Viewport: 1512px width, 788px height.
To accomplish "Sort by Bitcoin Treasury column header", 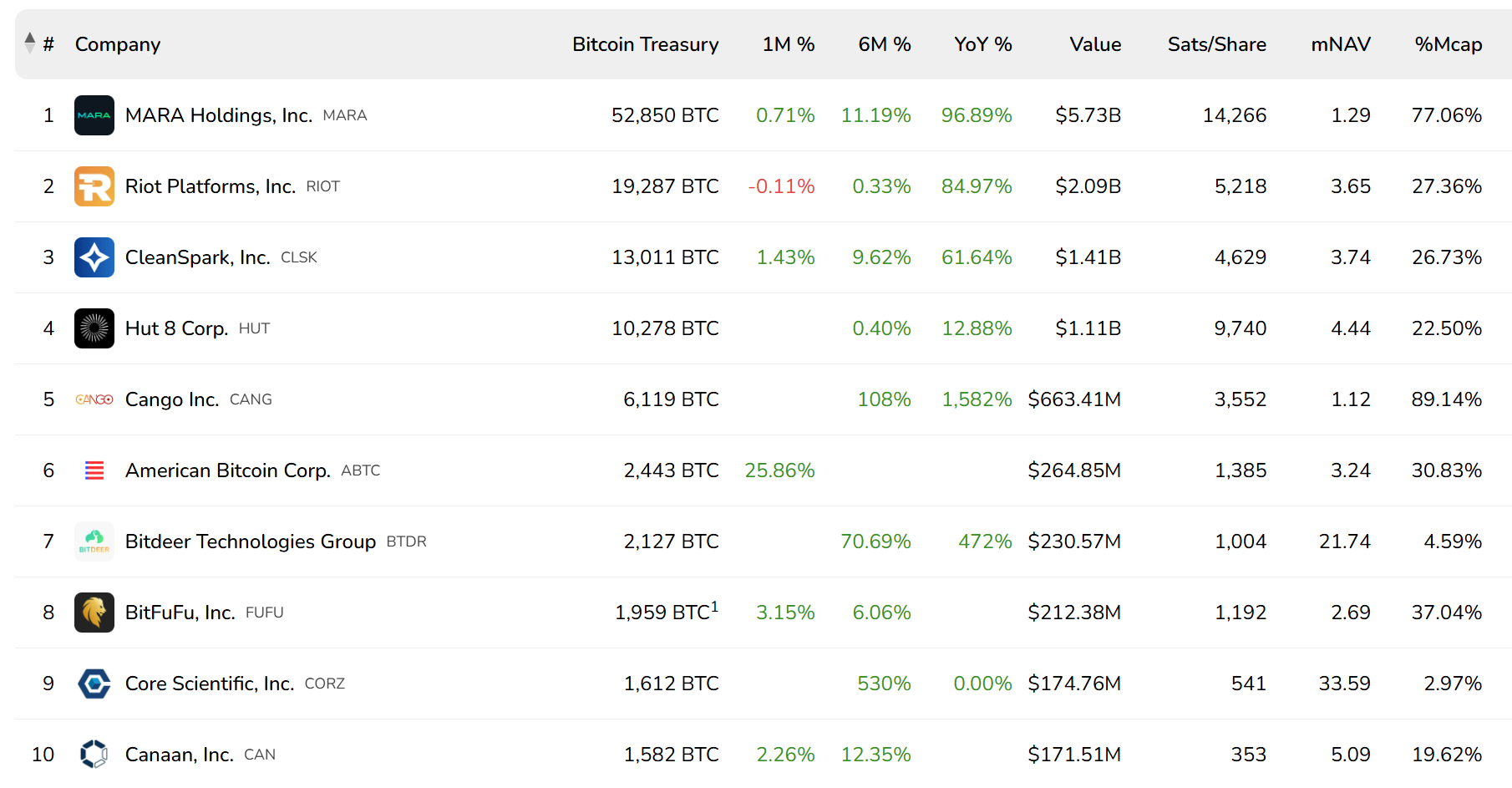I will [645, 44].
